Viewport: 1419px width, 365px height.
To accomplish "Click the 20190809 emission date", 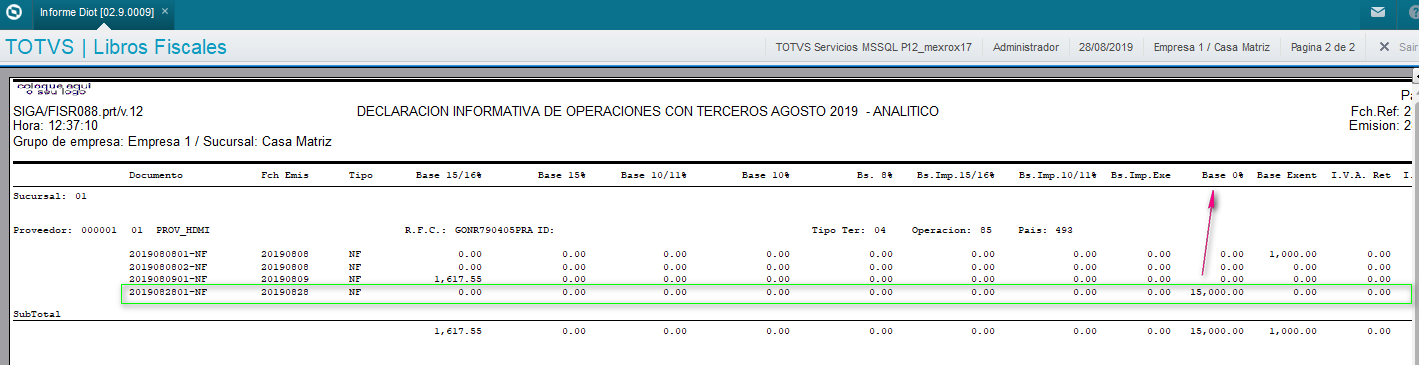I will click(285, 279).
